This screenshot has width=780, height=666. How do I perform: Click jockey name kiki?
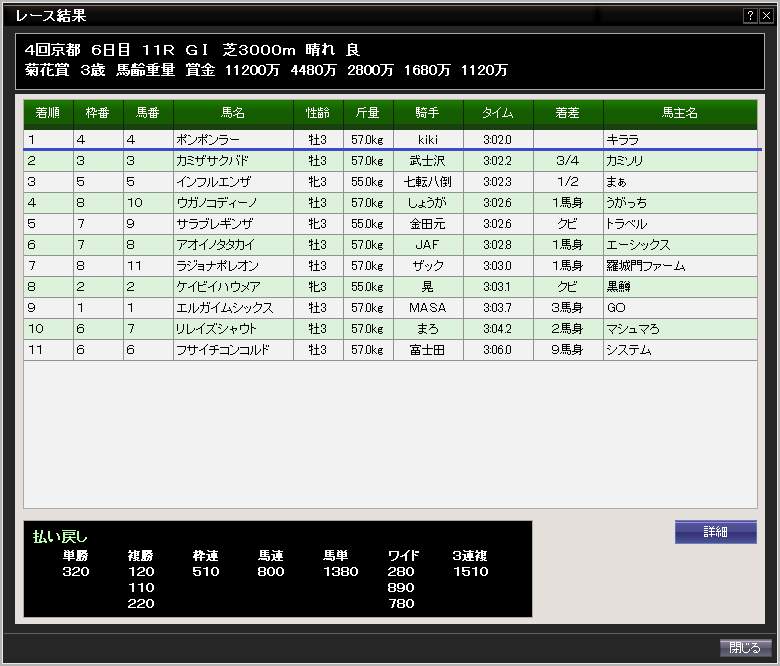pyautogui.click(x=428, y=140)
